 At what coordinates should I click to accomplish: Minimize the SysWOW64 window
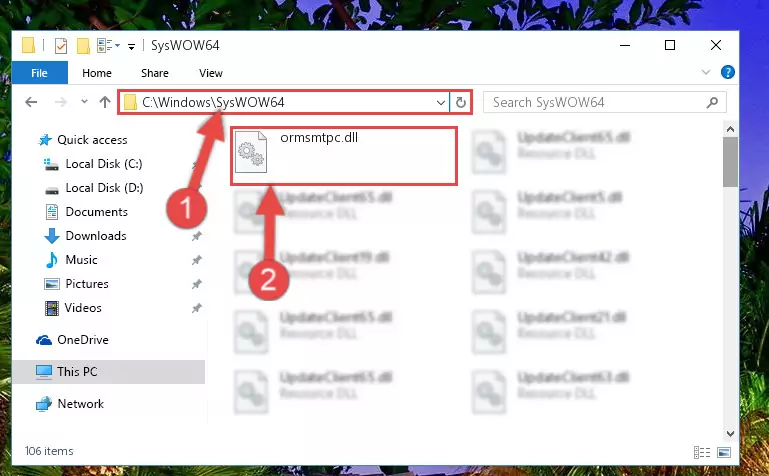(625, 46)
